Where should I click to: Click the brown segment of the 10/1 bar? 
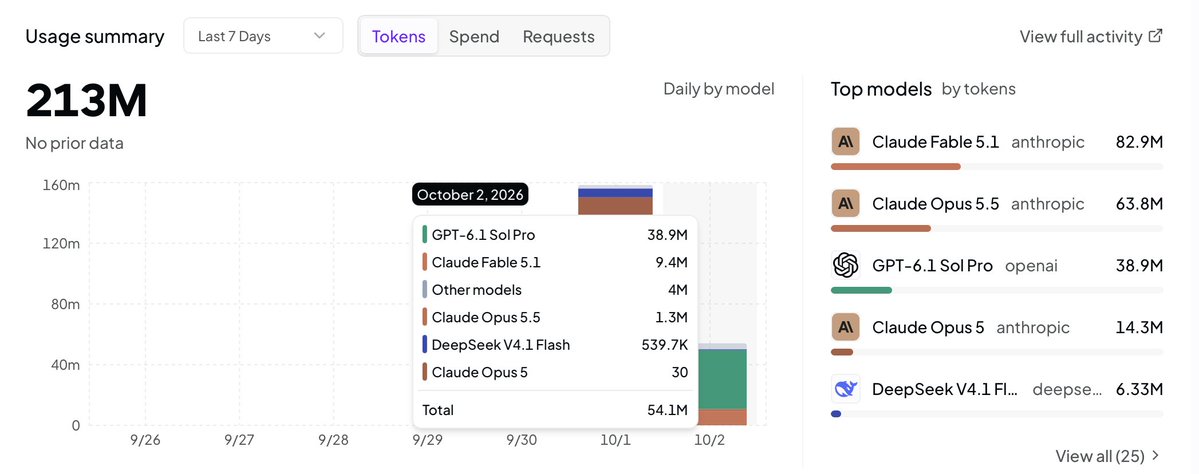[616, 206]
